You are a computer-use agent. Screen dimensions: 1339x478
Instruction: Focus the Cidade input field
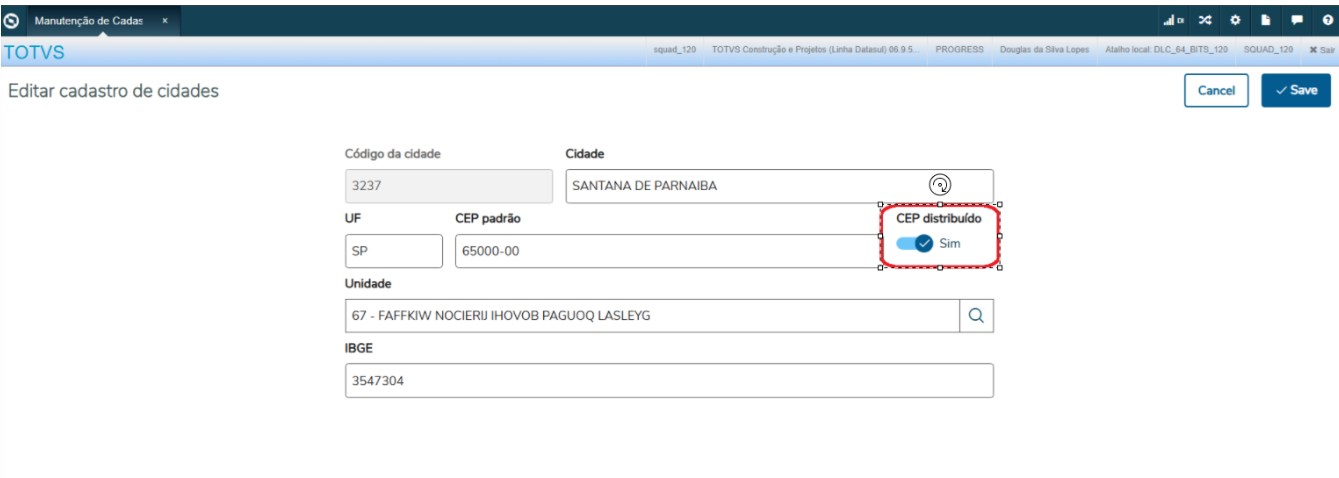click(779, 186)
